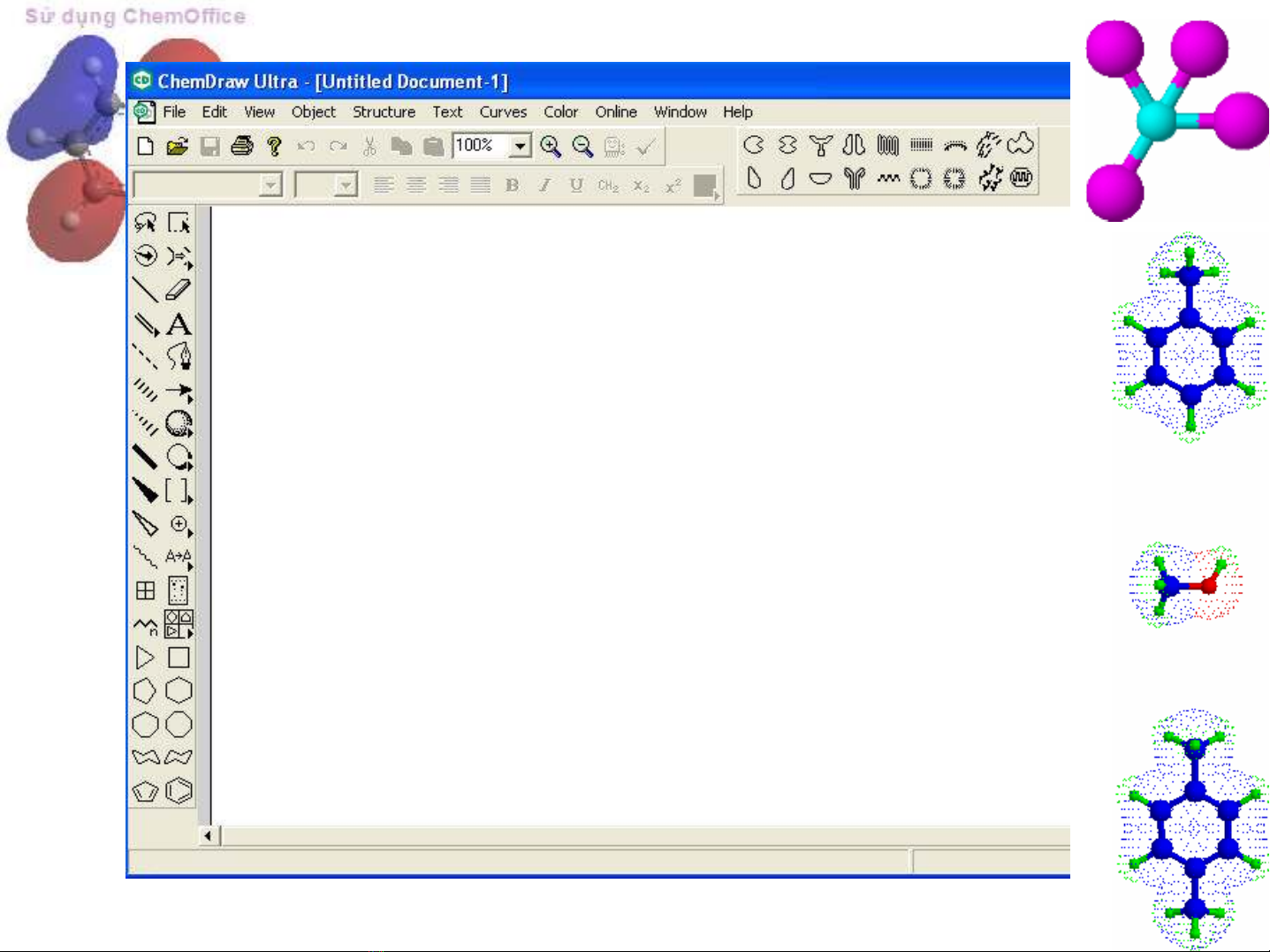Toggle Bold text formatting
Screen dimensions: 1270x952
click(512, 185)
